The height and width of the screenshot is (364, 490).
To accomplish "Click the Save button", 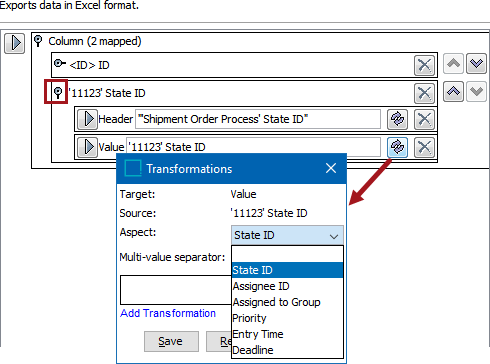I will [x=171, y=341].
